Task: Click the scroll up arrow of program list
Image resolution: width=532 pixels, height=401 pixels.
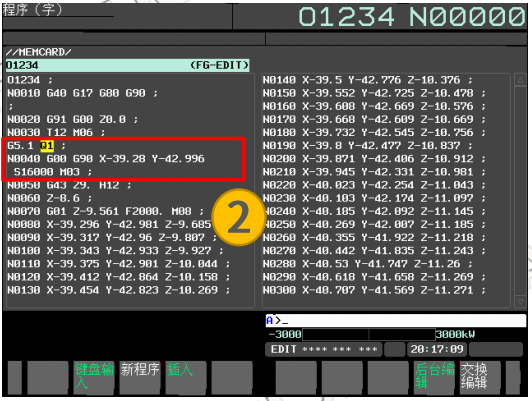Action: coord(520,81)
